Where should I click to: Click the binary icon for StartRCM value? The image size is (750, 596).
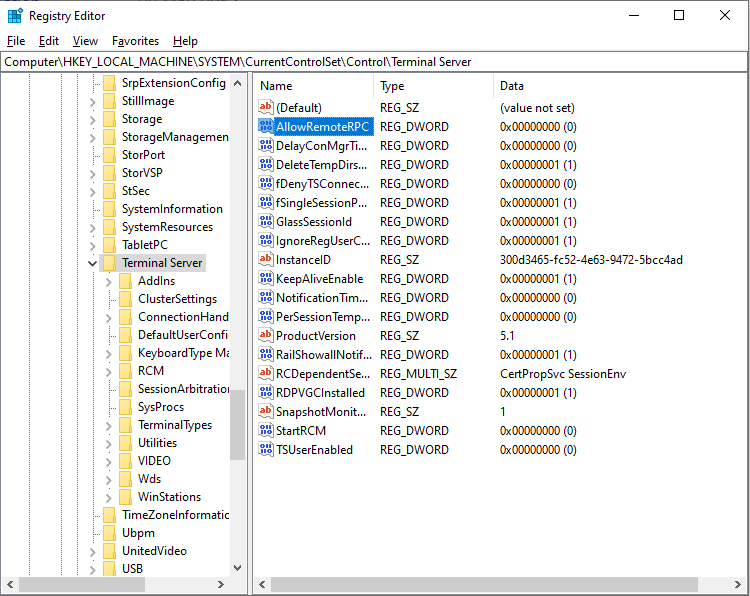point(265,431)
